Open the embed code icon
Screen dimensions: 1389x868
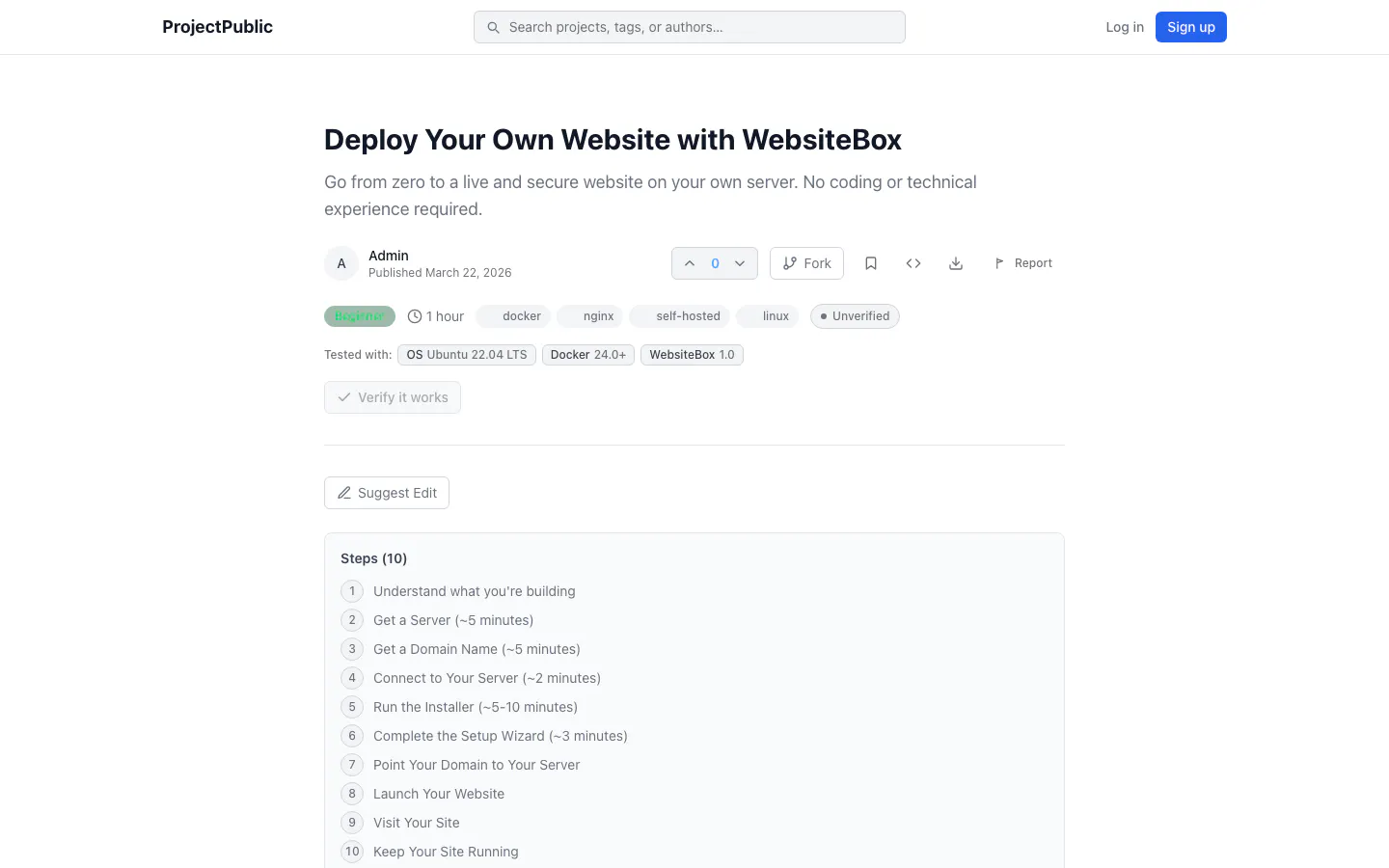913,263
